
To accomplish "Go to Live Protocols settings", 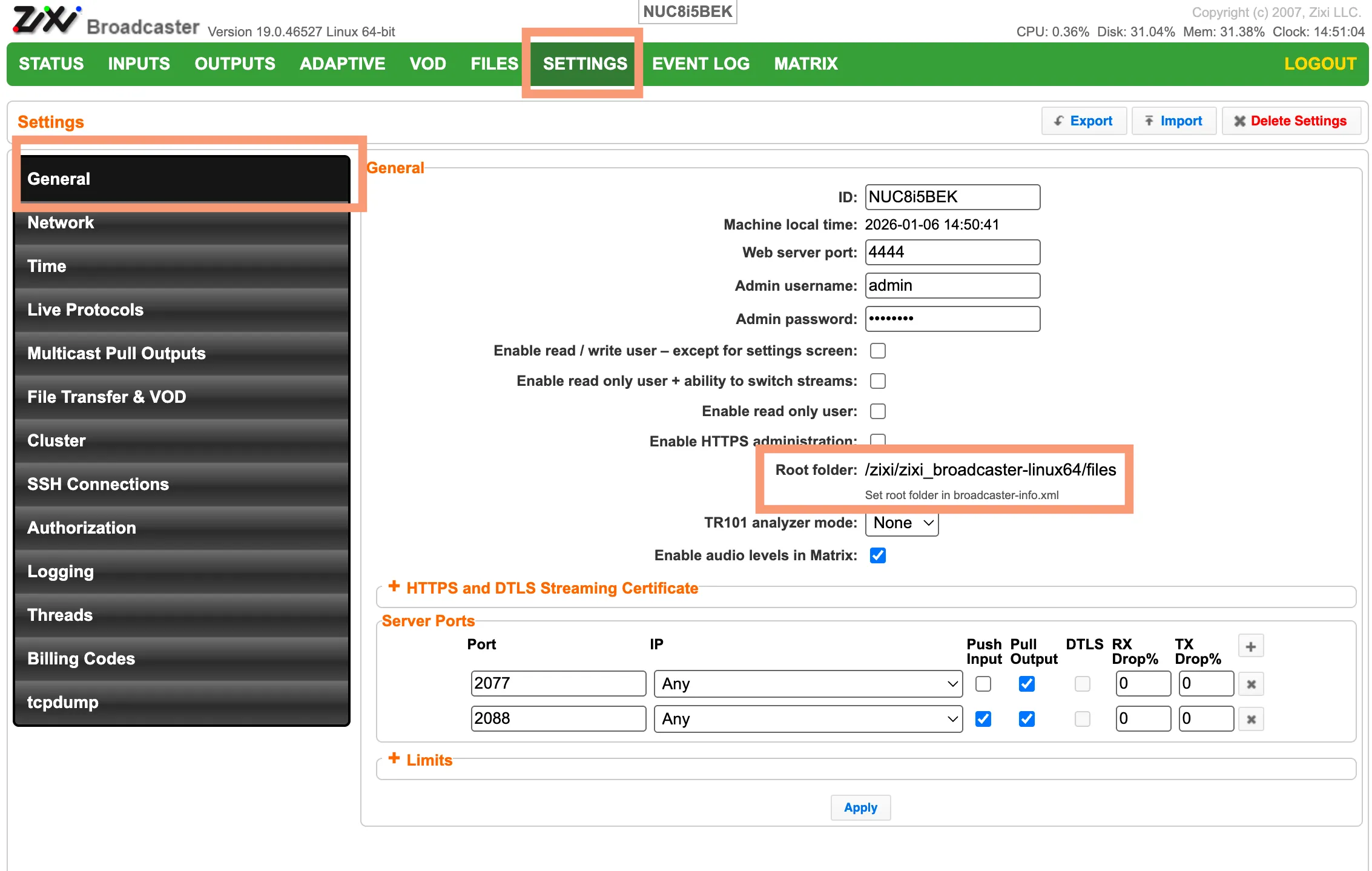I will (182, 310).
